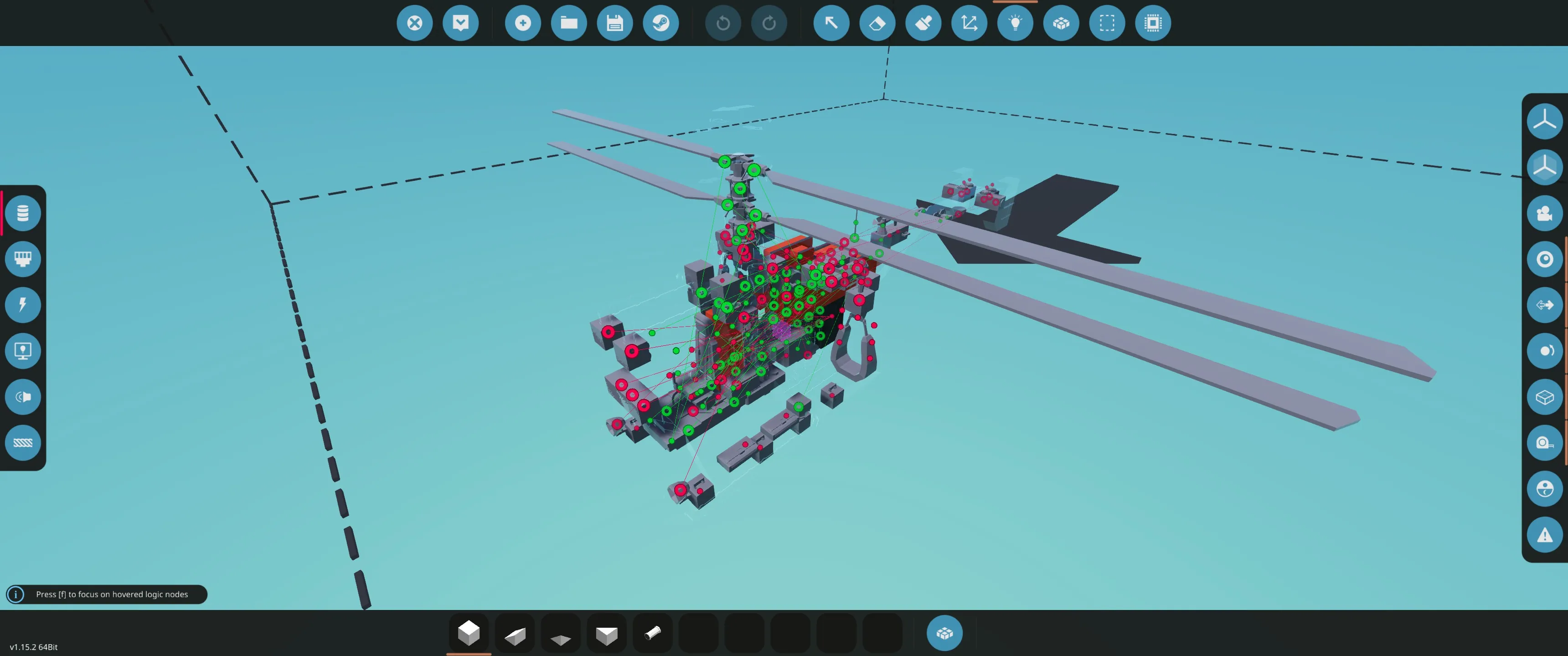The image size is (1568, 656).
Task: Select the eraser delete tool
Action: pos(877,23)
